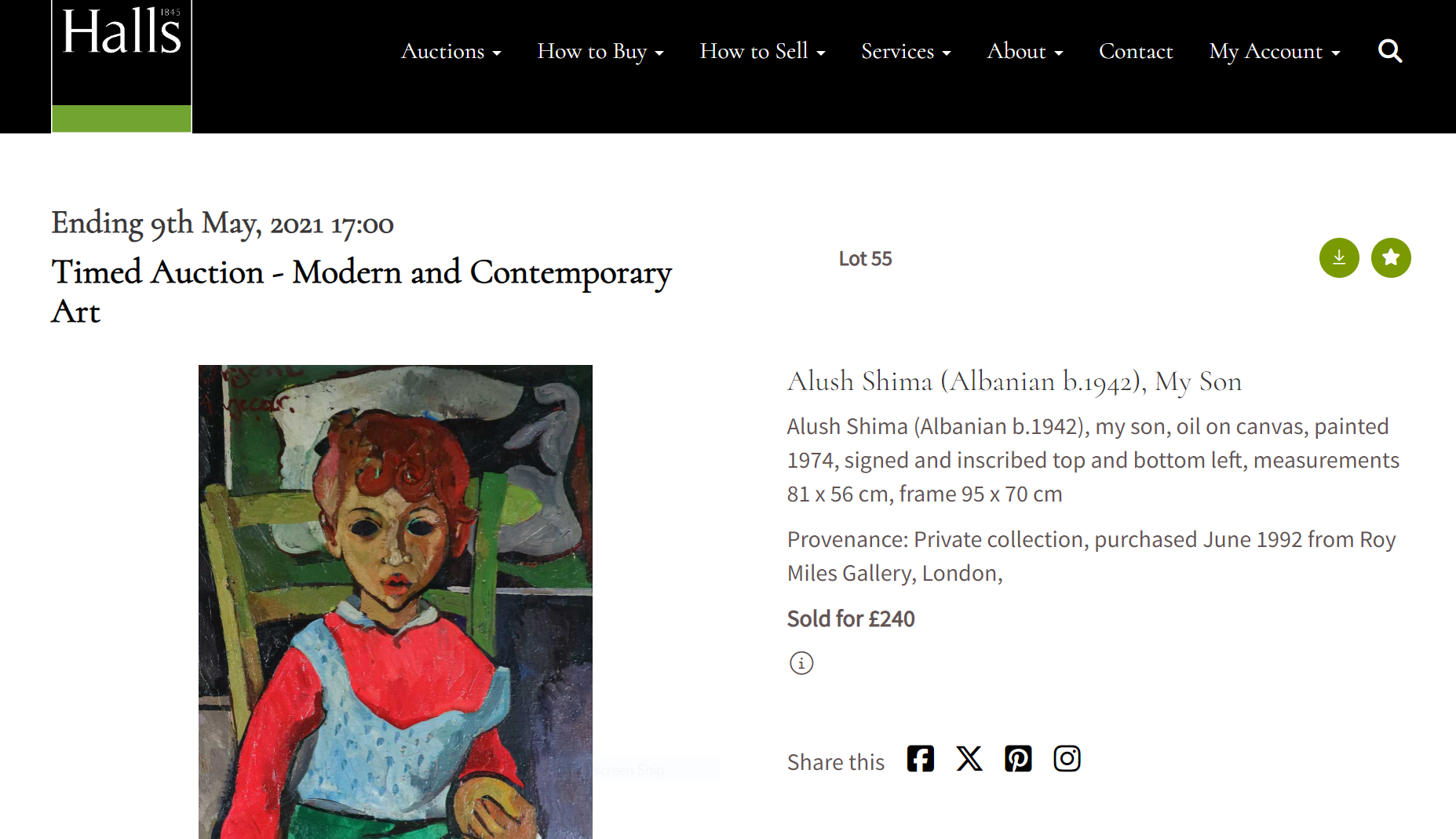Expand the Auctions dropdown menu

[451, 52]
